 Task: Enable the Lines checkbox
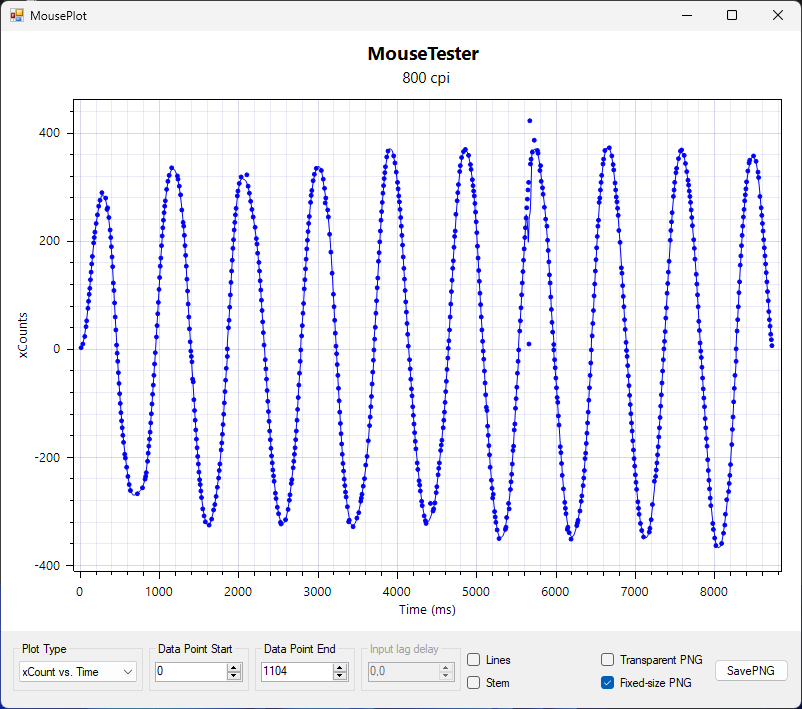[474, 660]
